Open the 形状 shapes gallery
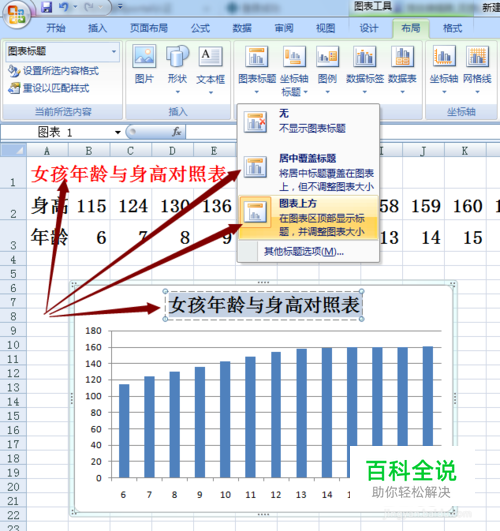This screenshot has width=500, height=531. [178, 69]
